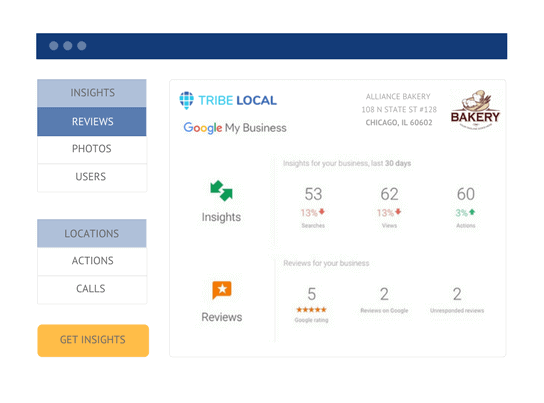Click the 'Reviews for your business' heading
544x403 pixels.
(x=326, y=263)
